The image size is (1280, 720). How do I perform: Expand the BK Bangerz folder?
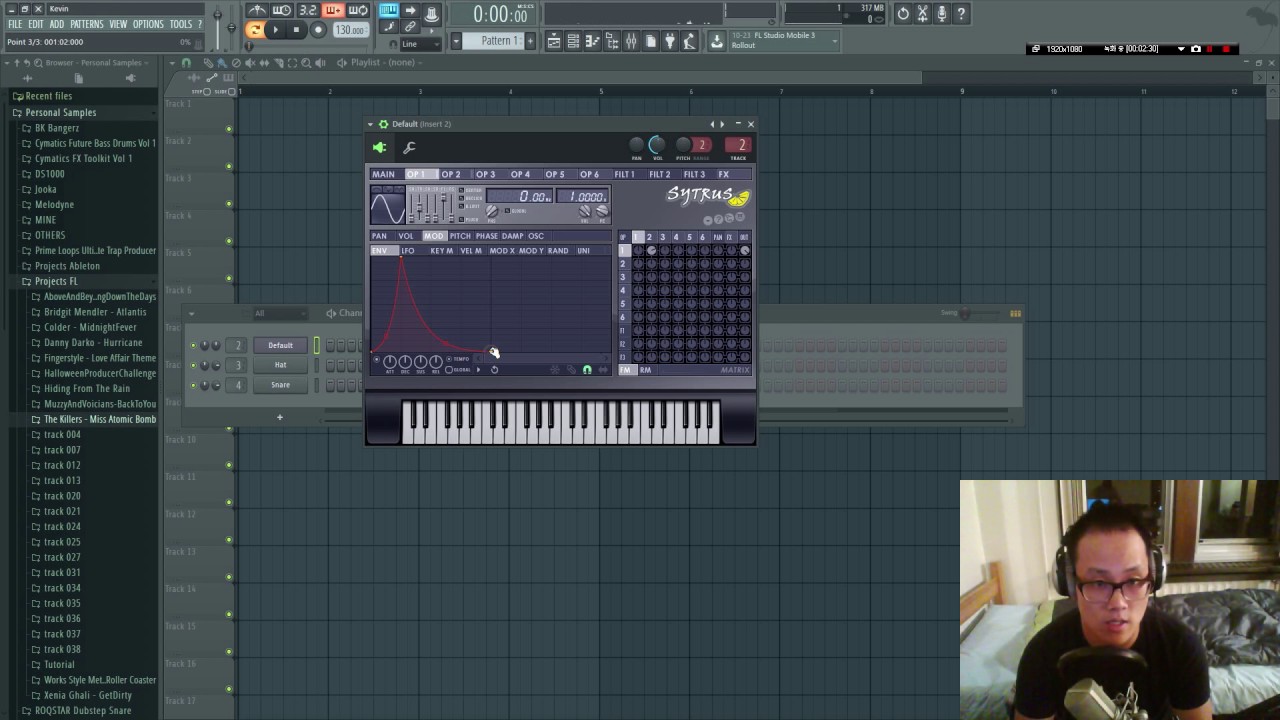(x=56, y=128)
